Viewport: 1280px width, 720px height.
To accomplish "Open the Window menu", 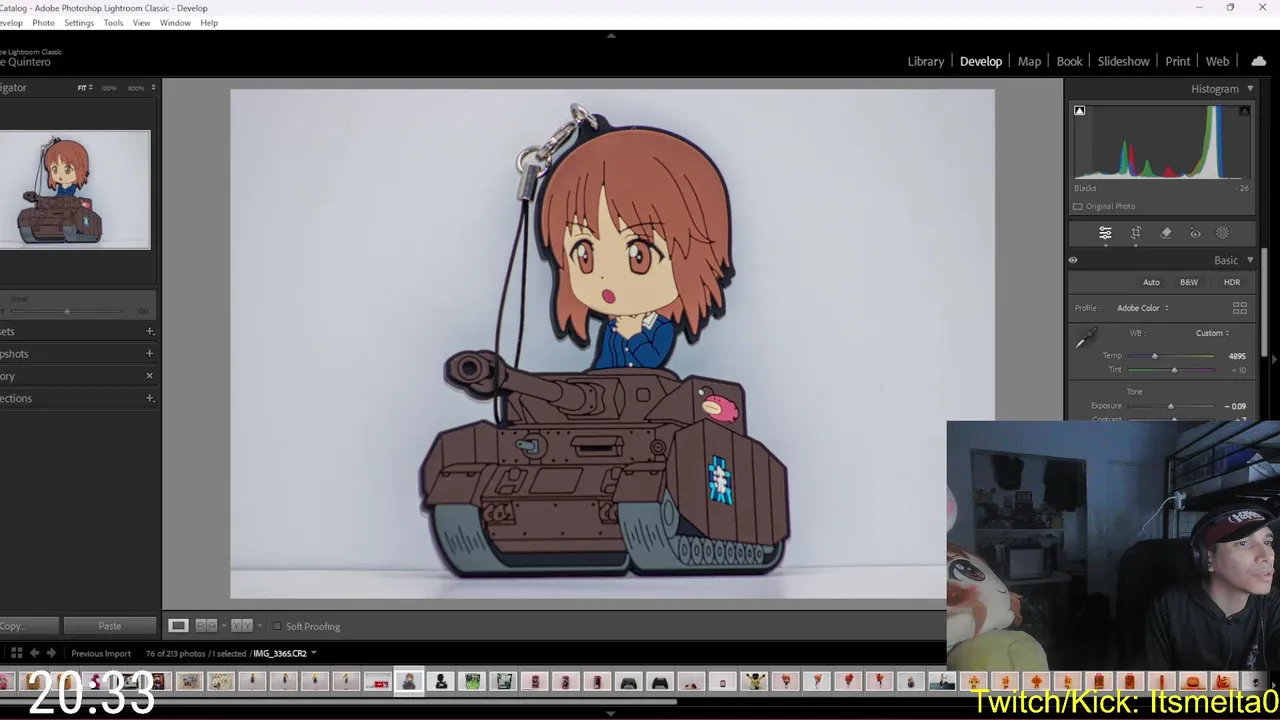I will tap(175, 22).
